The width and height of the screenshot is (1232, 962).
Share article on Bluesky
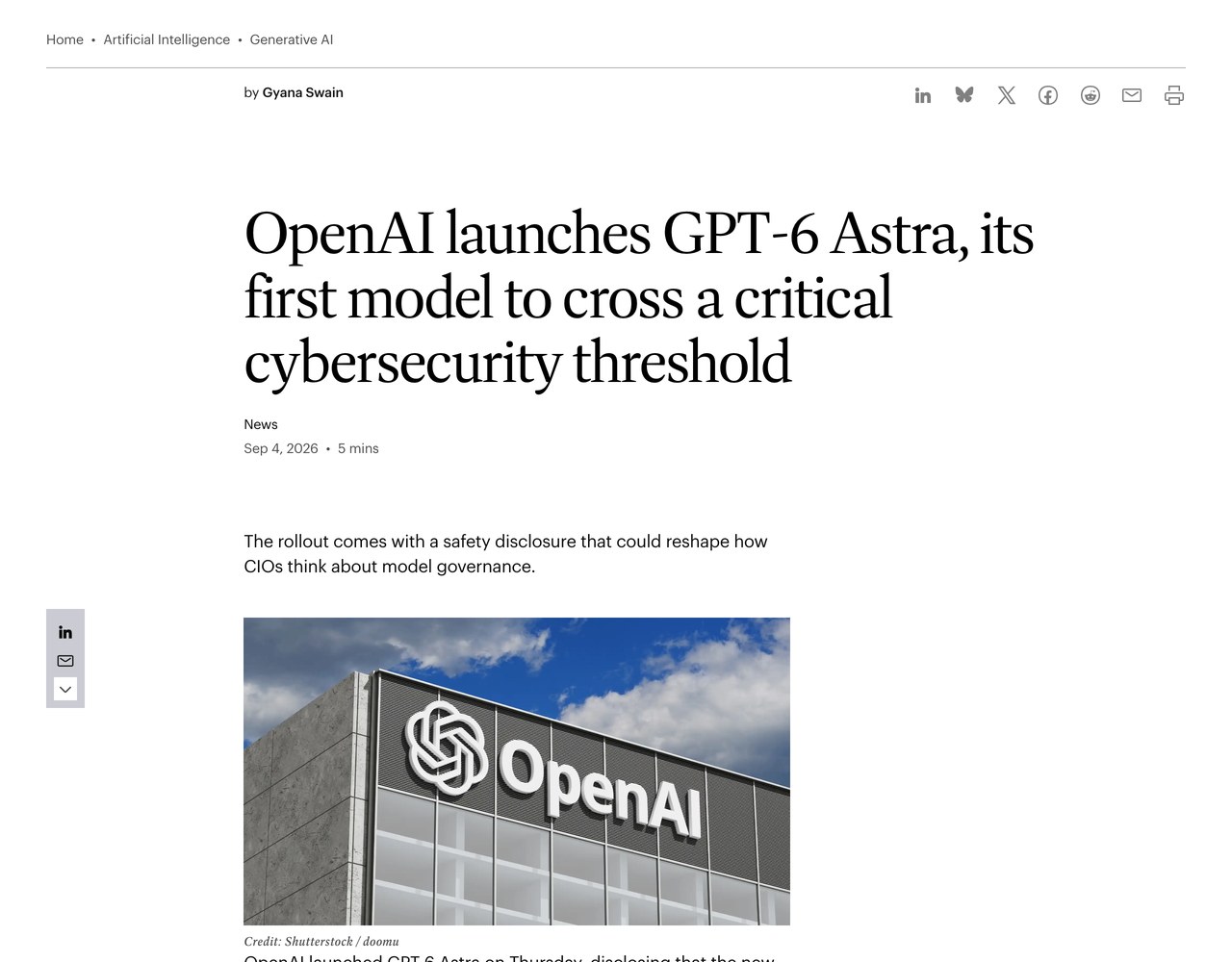pos(964,95)
